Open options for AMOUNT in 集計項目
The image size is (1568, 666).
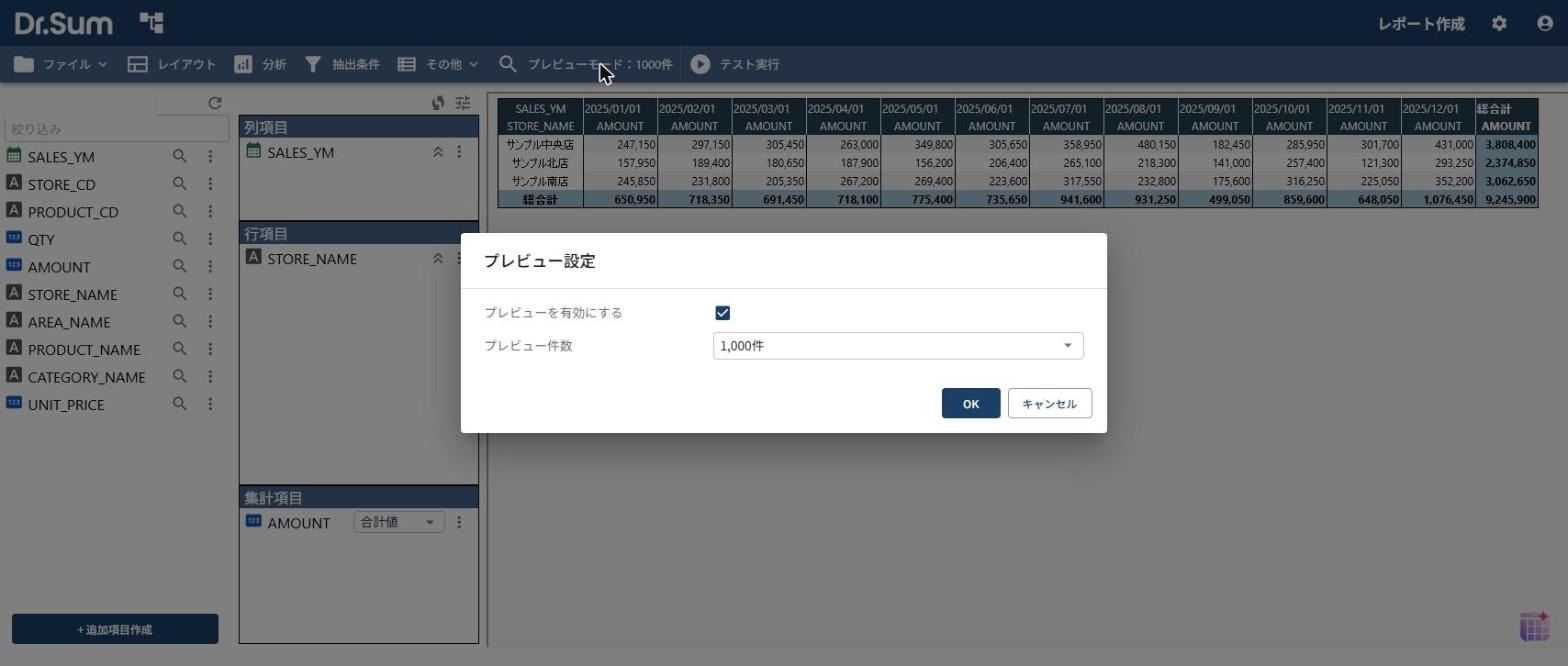click(x=459, y=522)
